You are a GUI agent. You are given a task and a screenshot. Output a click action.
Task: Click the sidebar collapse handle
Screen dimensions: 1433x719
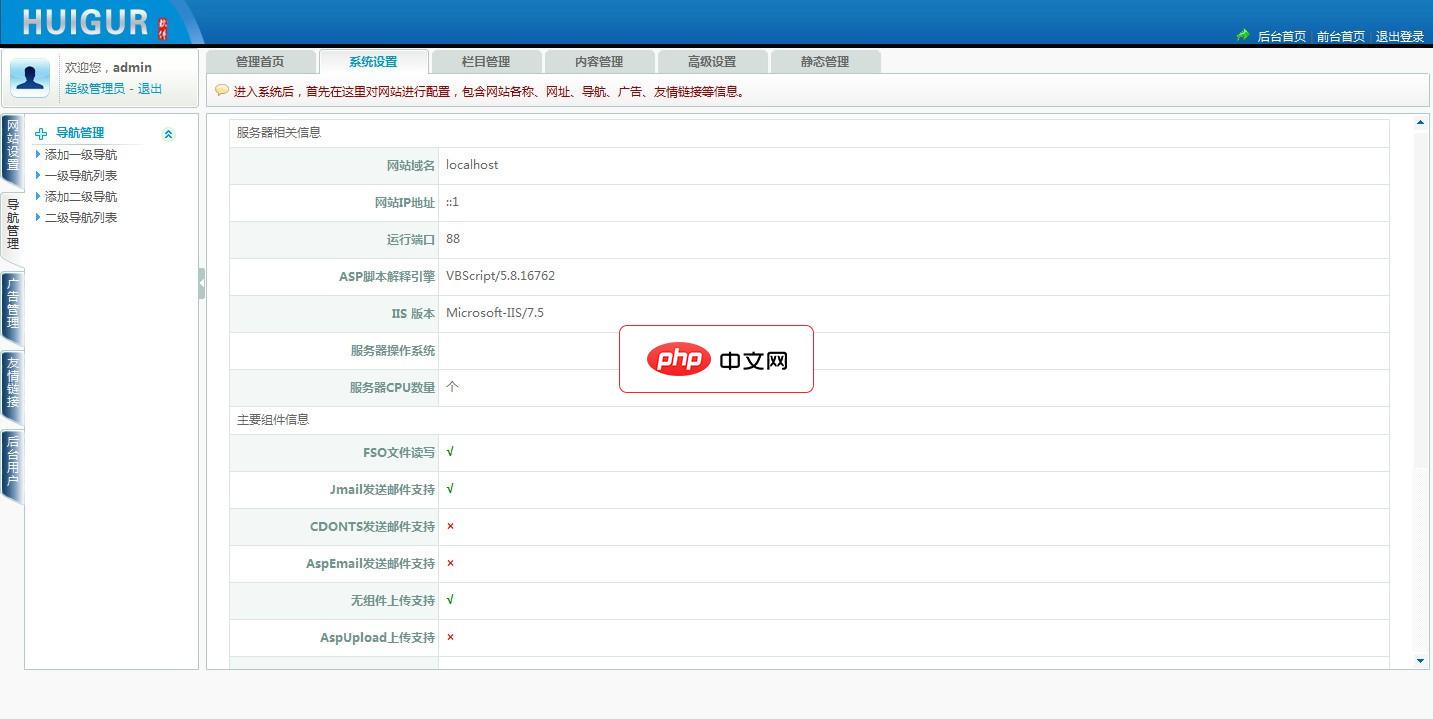tap(202, 284)
